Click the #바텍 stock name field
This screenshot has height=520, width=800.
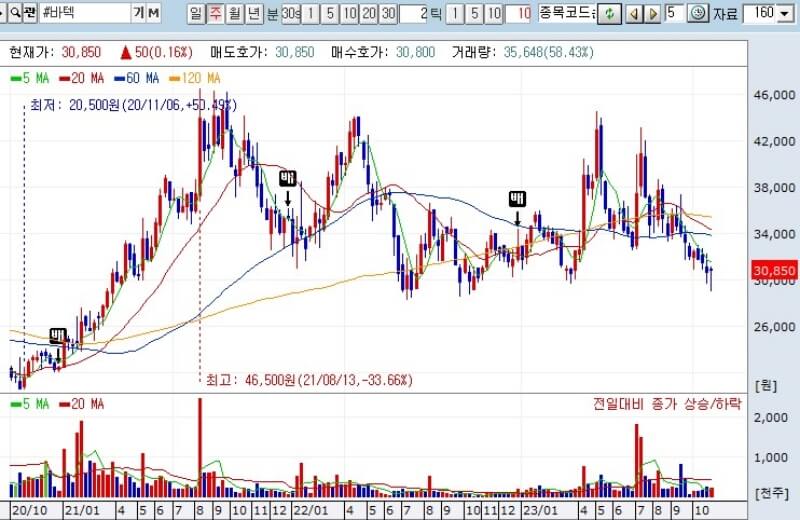(x=85, y=13)
